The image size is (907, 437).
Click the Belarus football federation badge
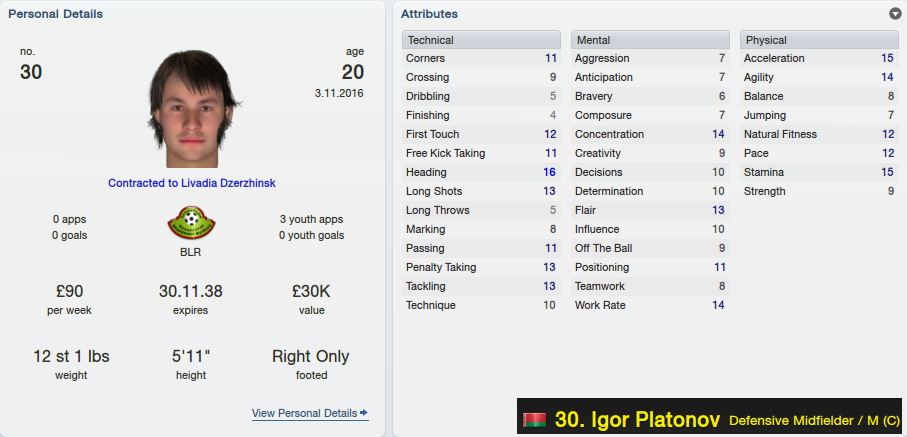(191, 223)
